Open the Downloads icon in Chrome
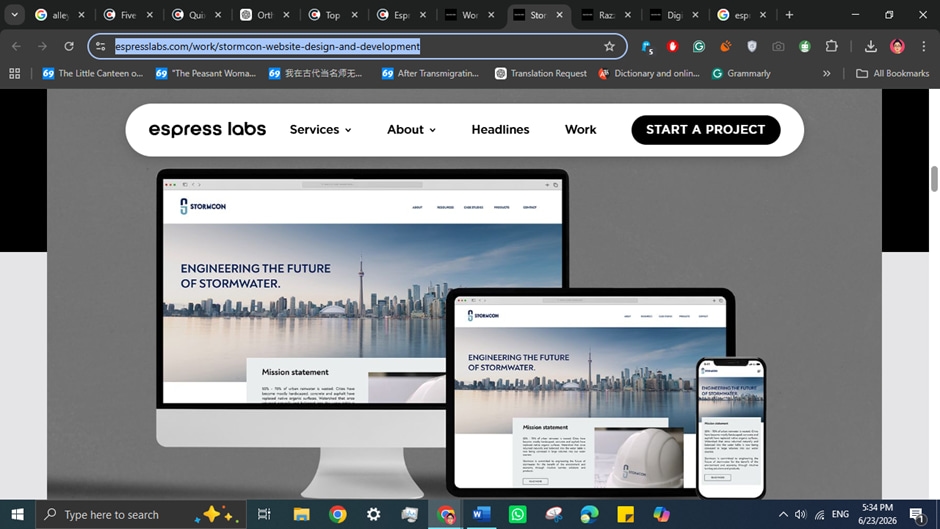This screenshot has height=529, width=940. click(870, 46)
